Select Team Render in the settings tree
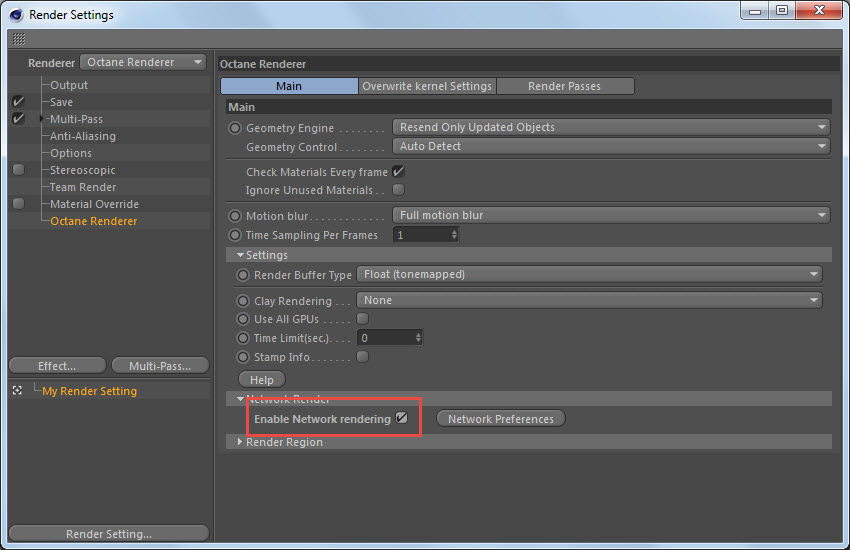Viewport: 850px width, 550px height. click(x=83, y=187)
